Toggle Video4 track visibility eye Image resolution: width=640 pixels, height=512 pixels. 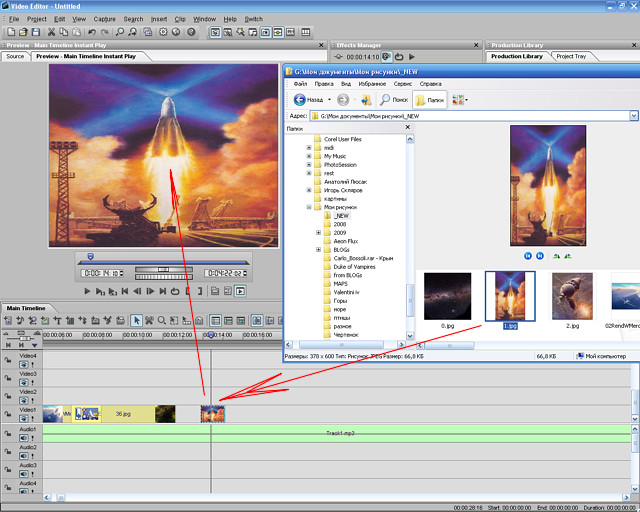coord(24,364)
